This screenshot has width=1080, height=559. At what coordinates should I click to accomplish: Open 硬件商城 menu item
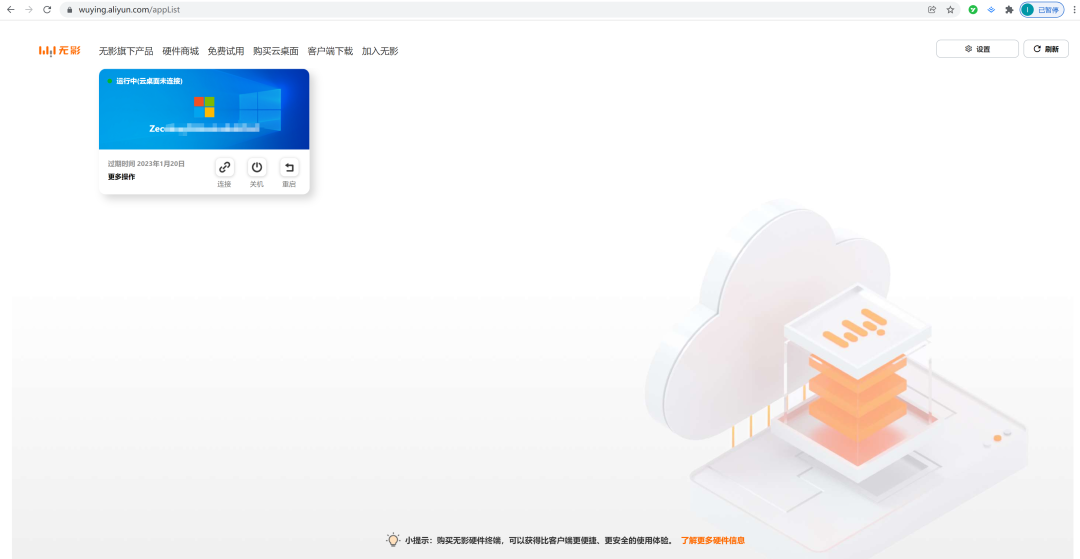click(180, 51)
